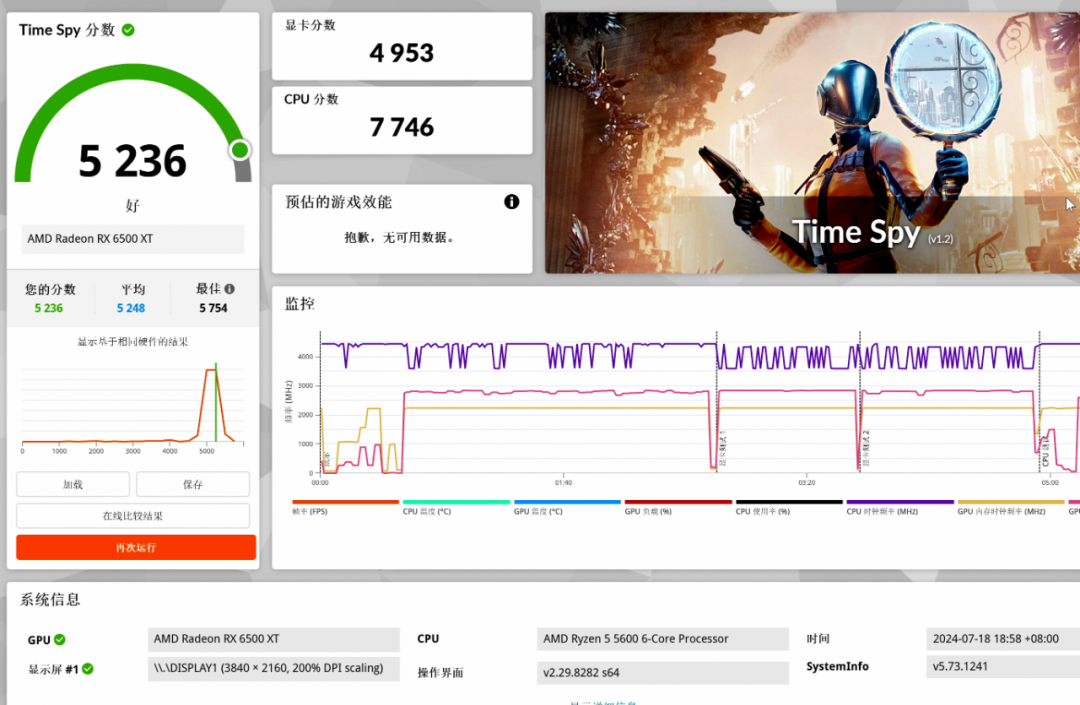This screenshot has width=1080, height=705.
Task: Click the green check next to GPU
Action: 60,640
